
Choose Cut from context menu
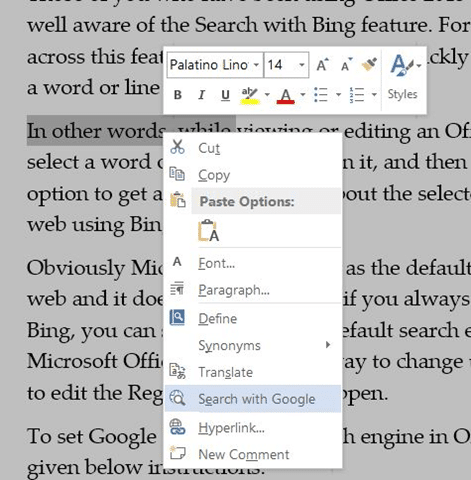[253, 148]
